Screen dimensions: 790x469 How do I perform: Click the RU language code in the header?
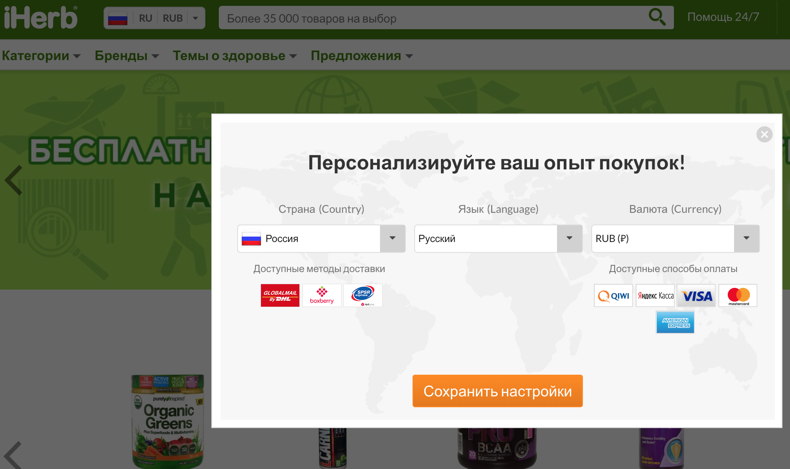pyautogui.click(x=146, y=19)
